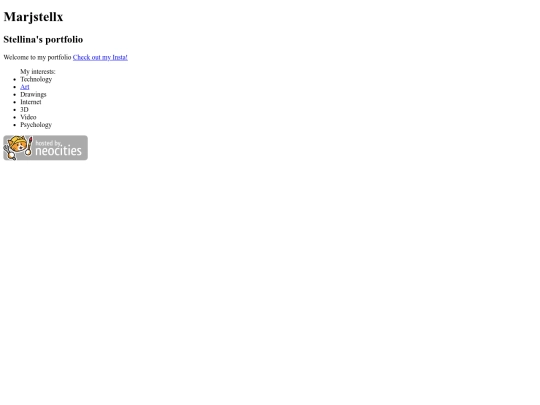Click the bullet point beside Psychology
Screen dimensions: 540x405
(14, 125)
